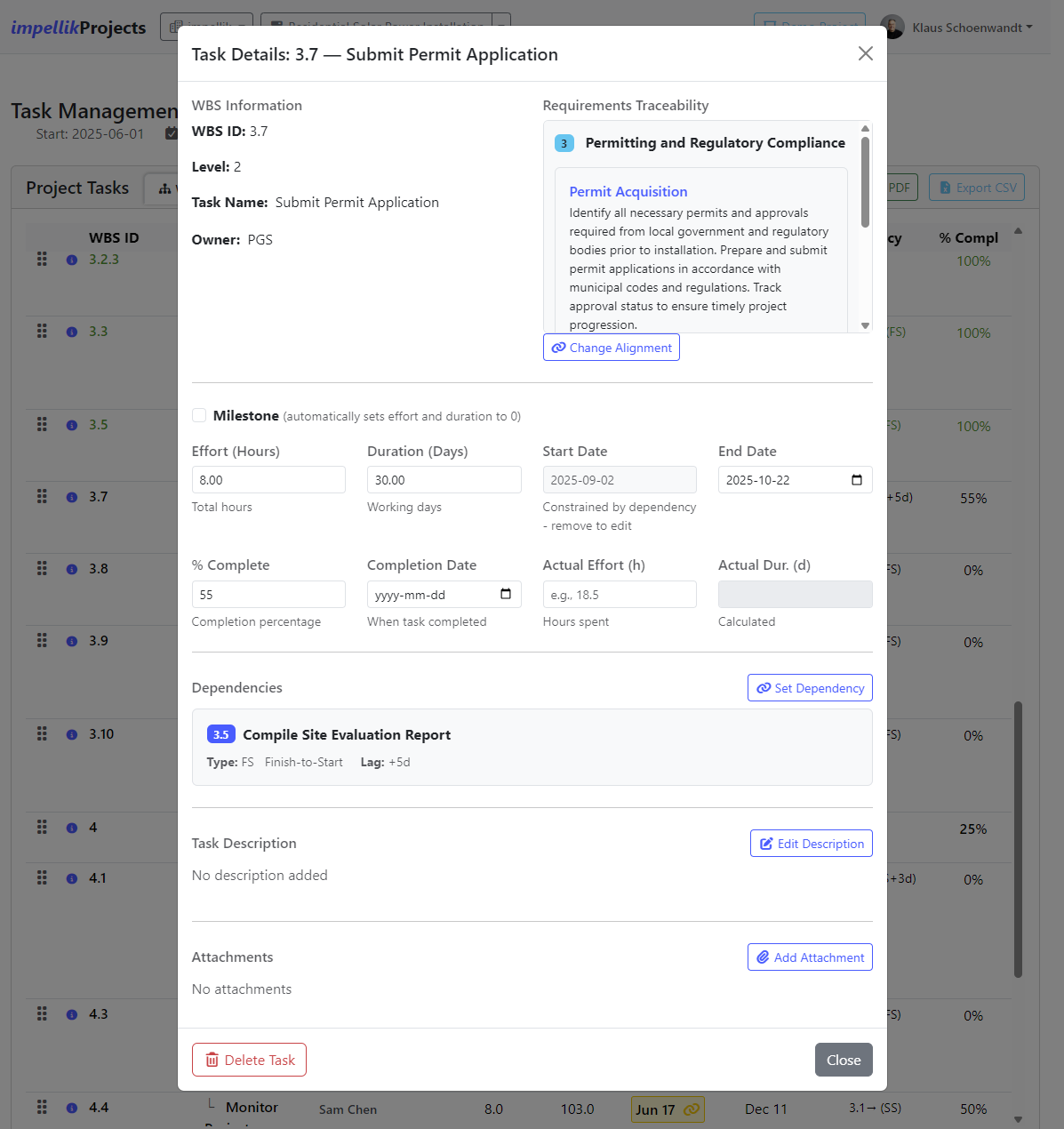Click the % Complete input field
The height and width of the screenshot is (1129, 1064).
pos(268,595)
